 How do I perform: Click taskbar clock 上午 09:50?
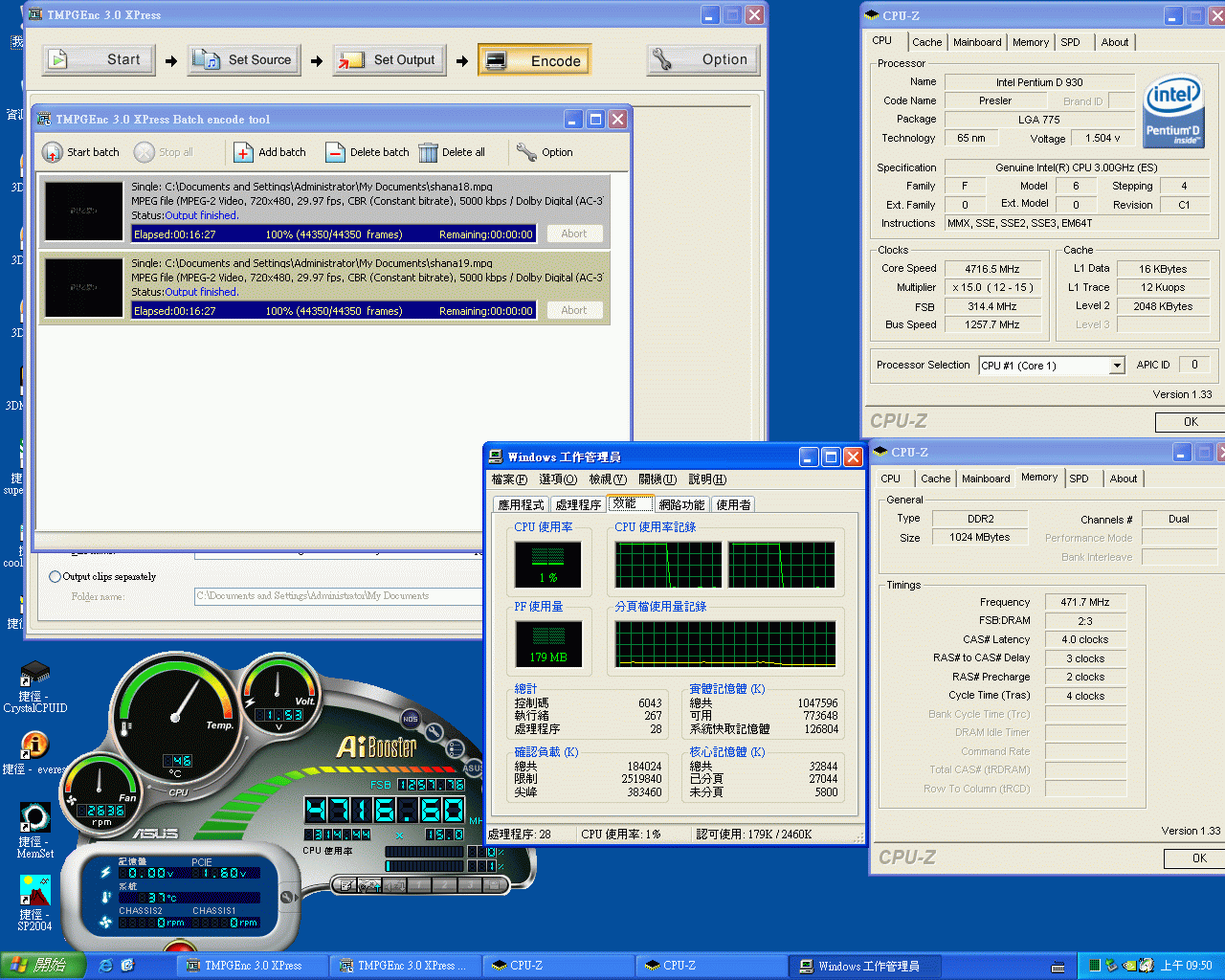tap(1186, 966)
